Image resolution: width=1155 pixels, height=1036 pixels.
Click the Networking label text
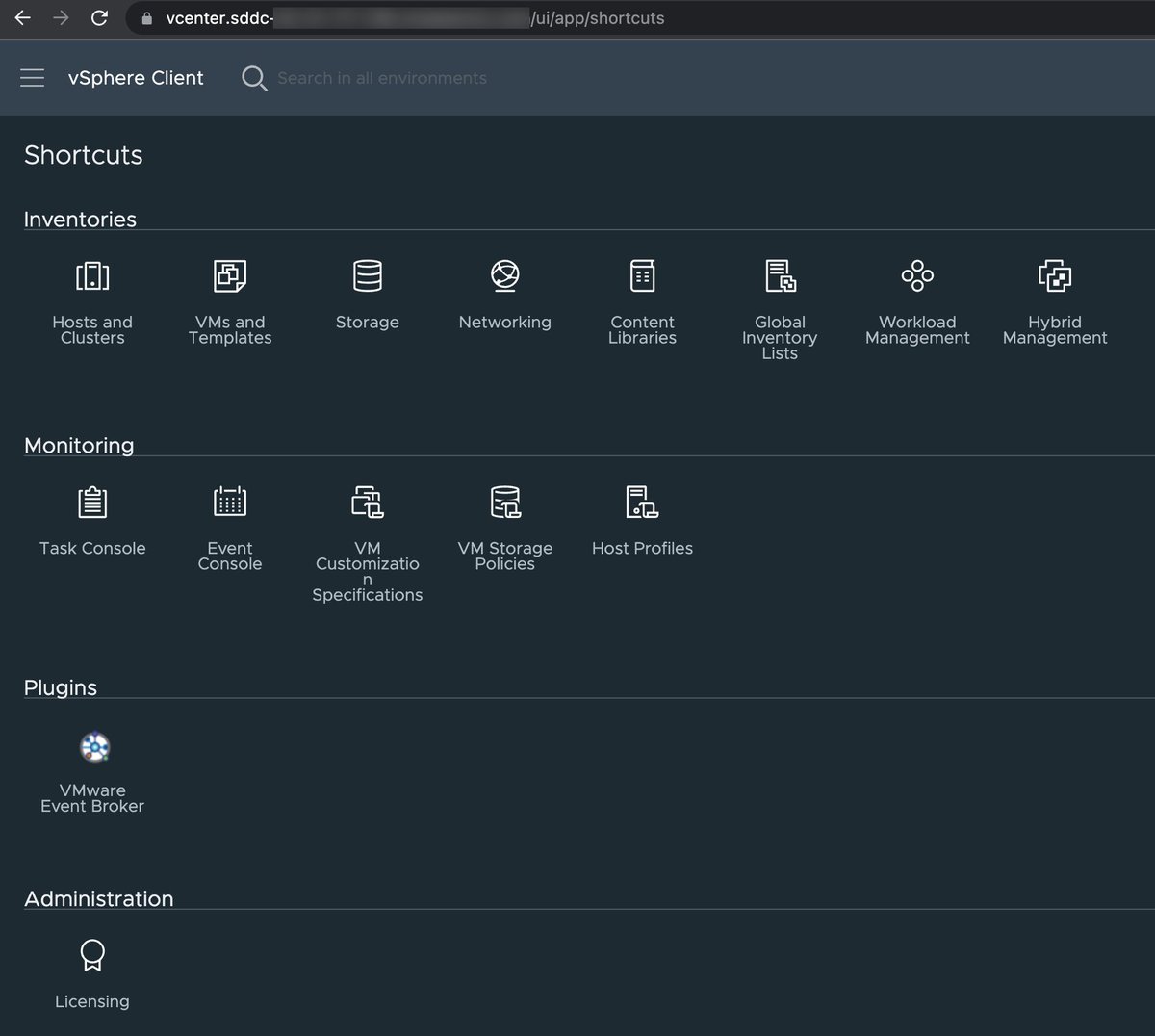[505, 323]
